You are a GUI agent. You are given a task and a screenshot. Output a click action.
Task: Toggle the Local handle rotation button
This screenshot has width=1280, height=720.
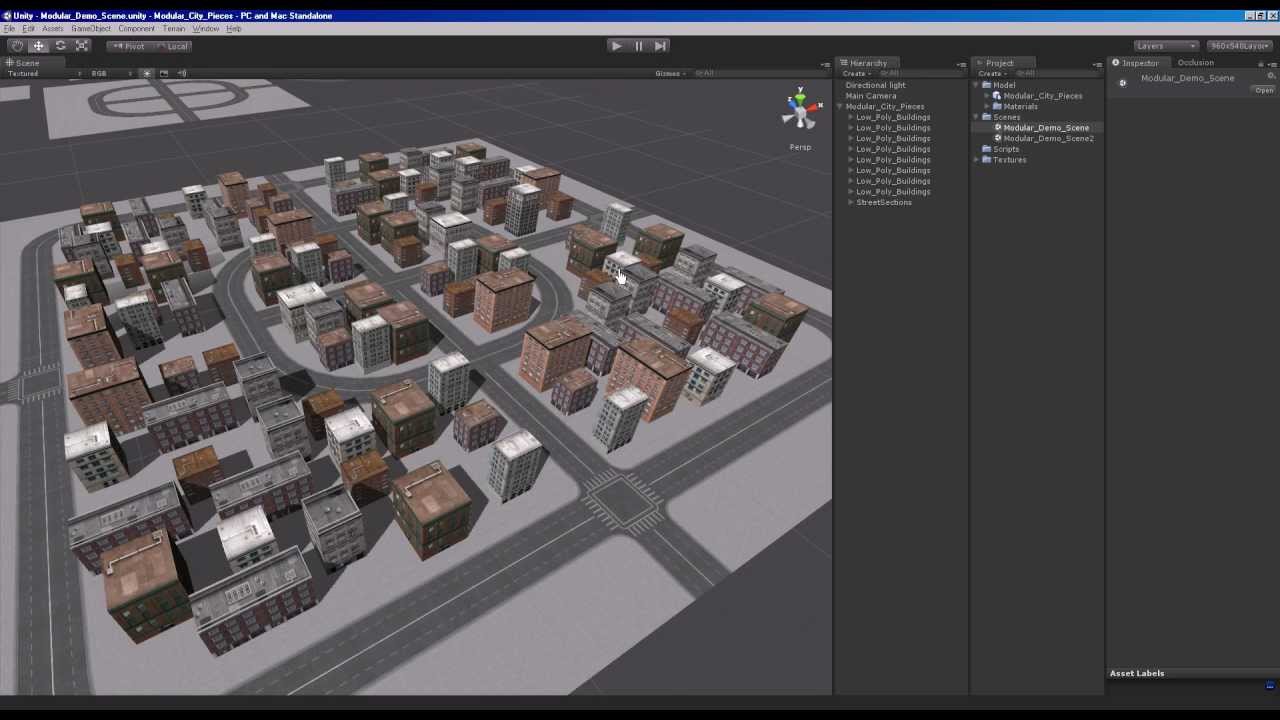(172, 46)
